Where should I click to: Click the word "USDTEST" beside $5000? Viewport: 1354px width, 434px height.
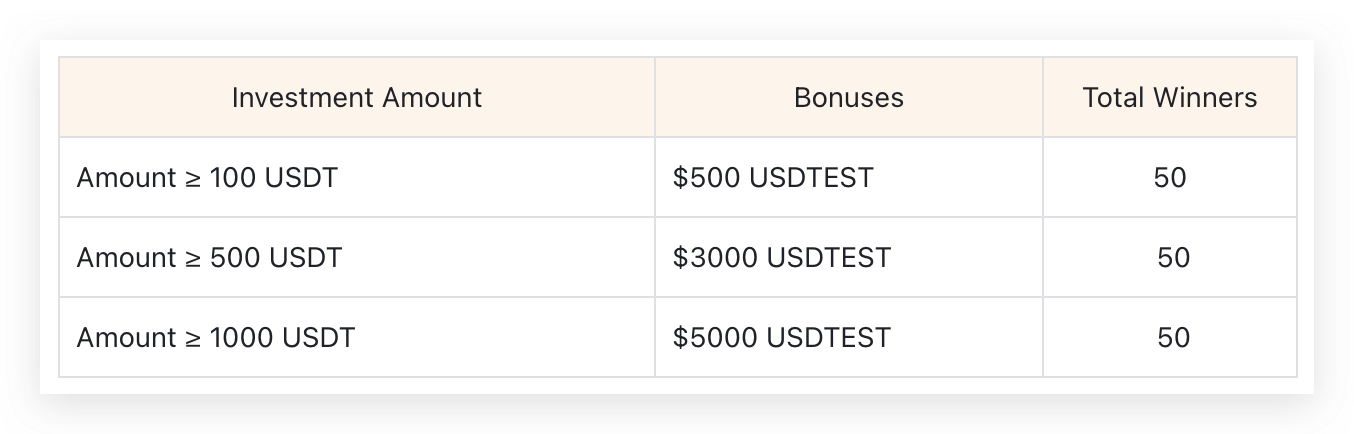tap(828, 338)
